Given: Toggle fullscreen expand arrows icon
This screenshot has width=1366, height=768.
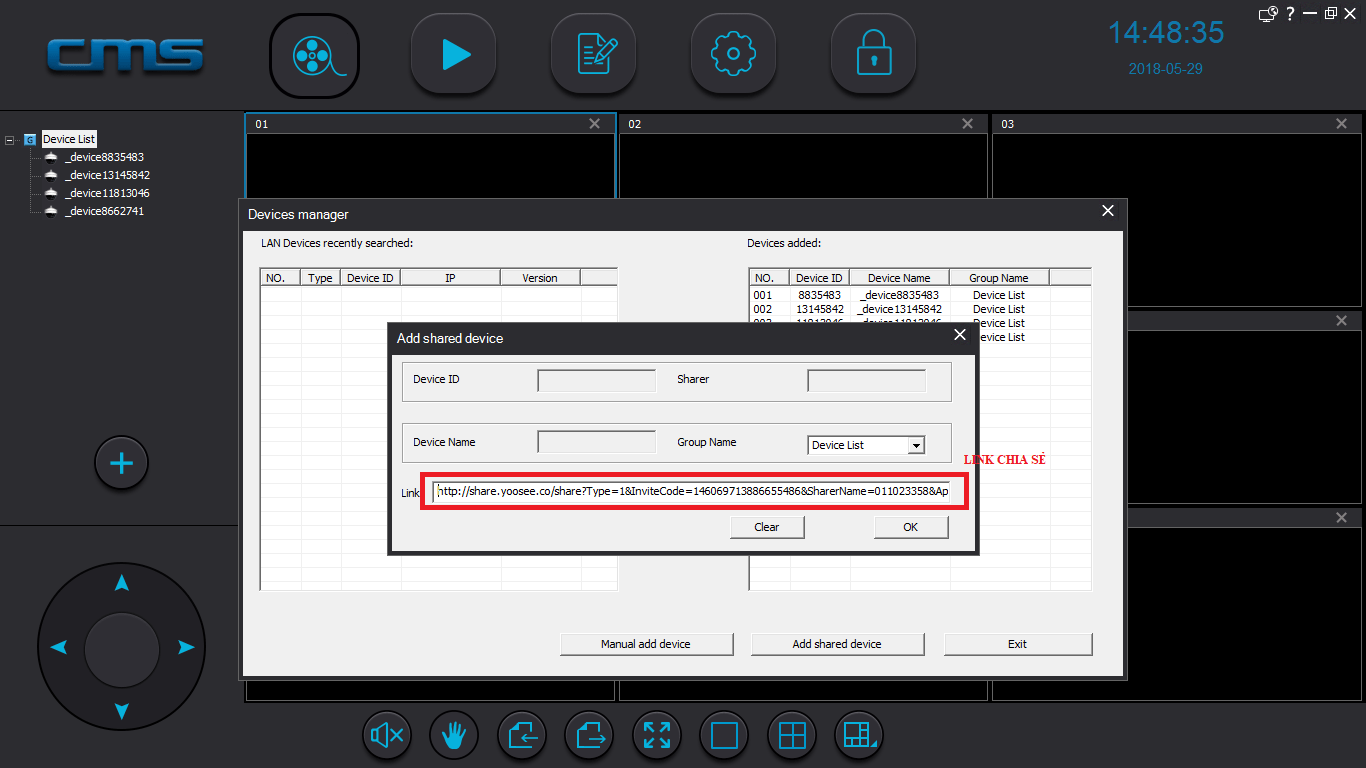Looking at the screenshot, I should tap(657, 736).
